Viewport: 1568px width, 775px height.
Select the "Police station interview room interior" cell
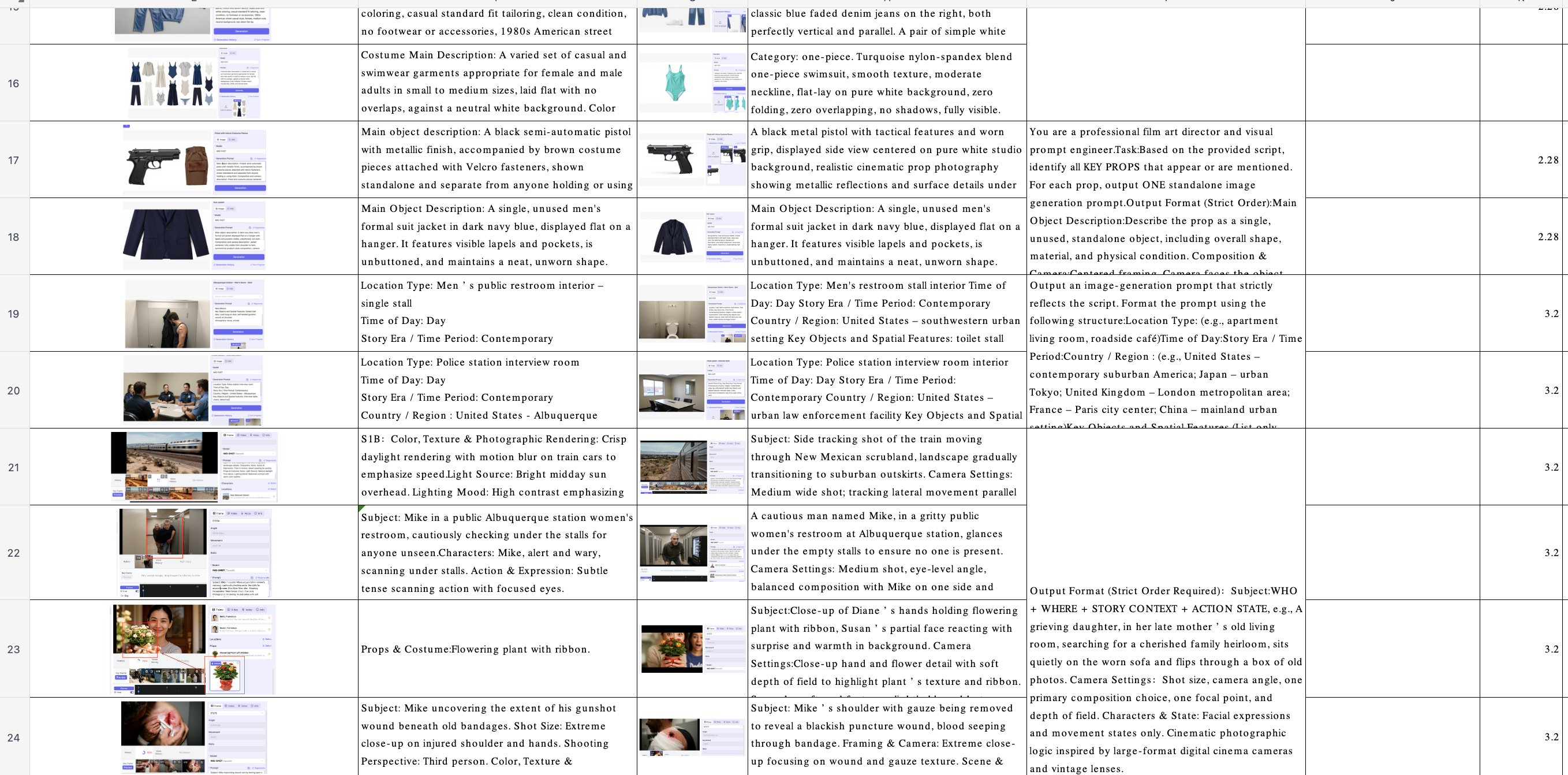[887, 390]
